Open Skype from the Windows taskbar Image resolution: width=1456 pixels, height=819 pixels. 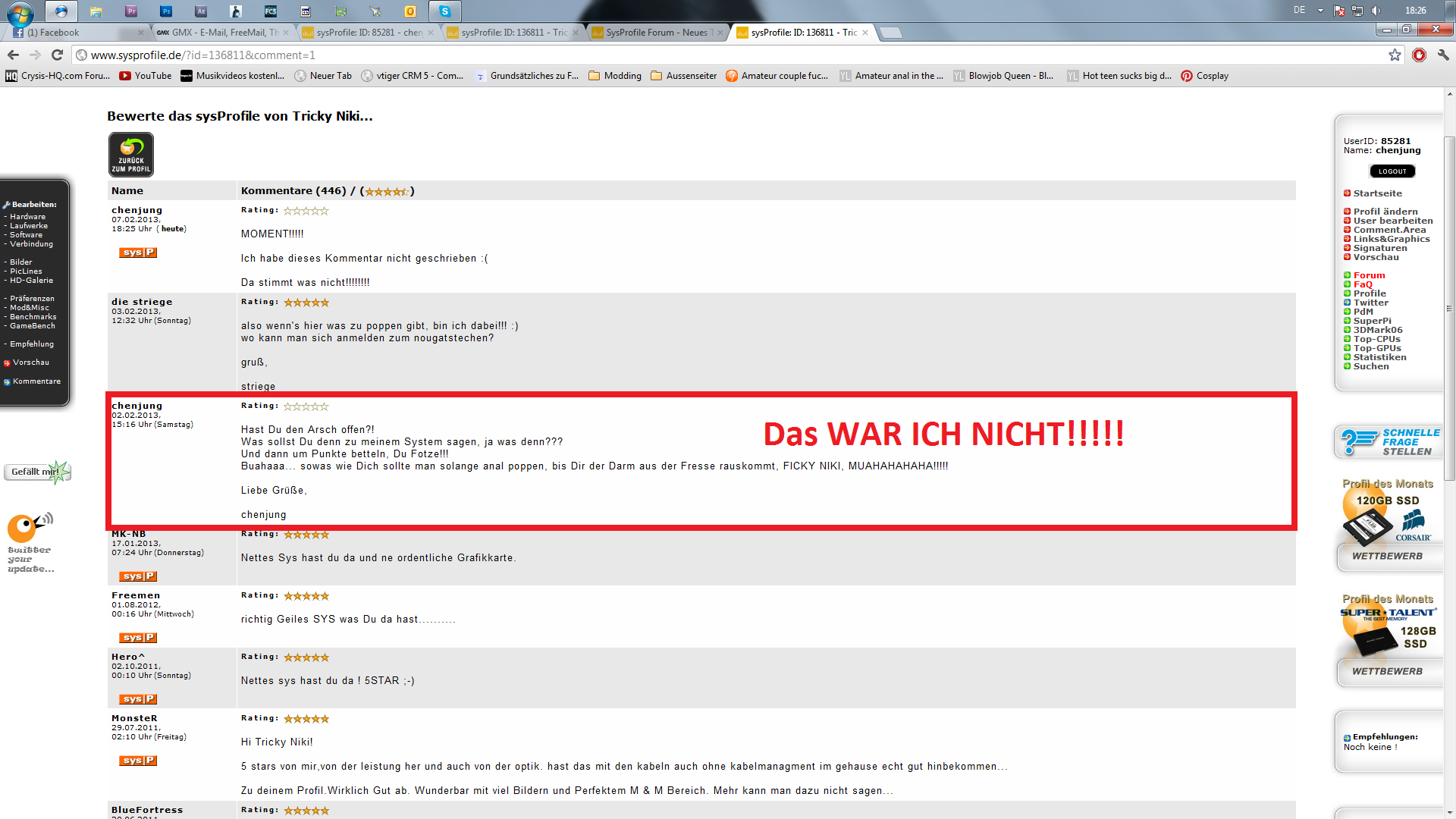click(445, 11)
